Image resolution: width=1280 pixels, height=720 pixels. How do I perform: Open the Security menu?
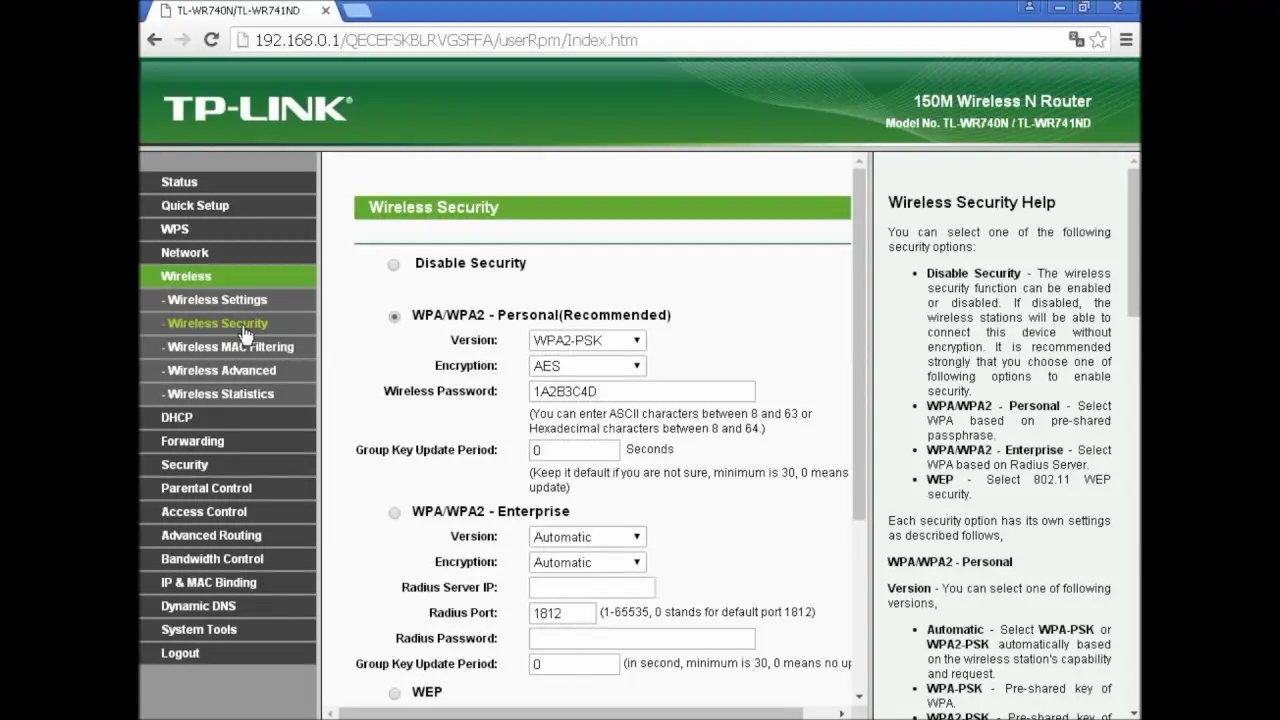click(228, 465)
